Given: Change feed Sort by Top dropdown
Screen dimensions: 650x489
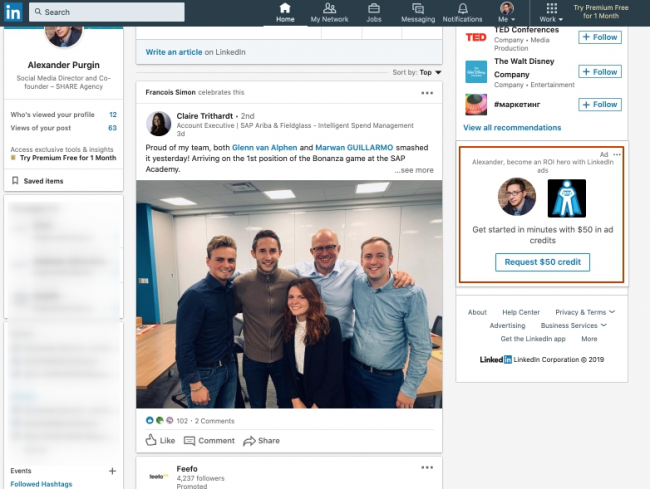Looking at the screenshot, I should [x=428, y=72].
